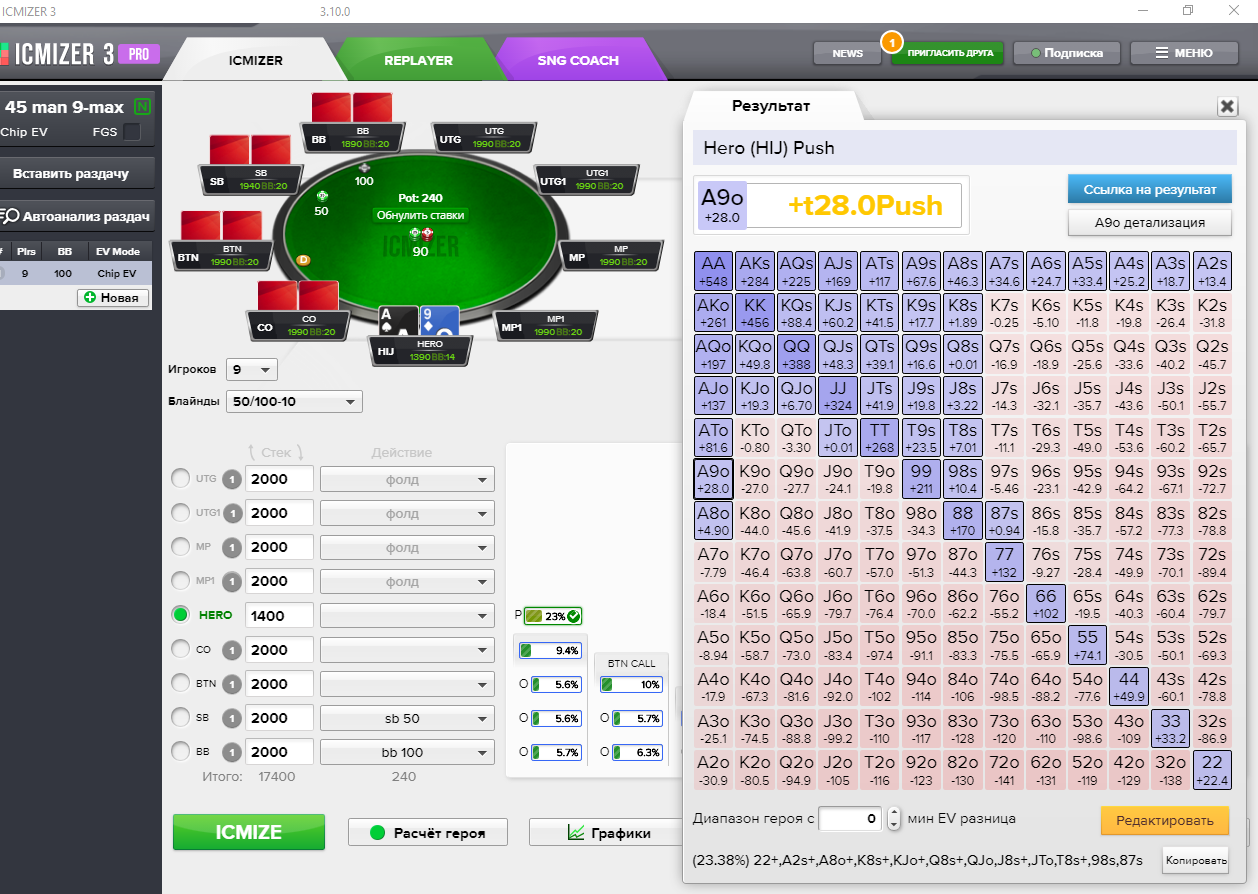Viewport: 1258px width, 894px height.
Task: Switch to the REPLAYER tab
Action: (x=418, y=60)
